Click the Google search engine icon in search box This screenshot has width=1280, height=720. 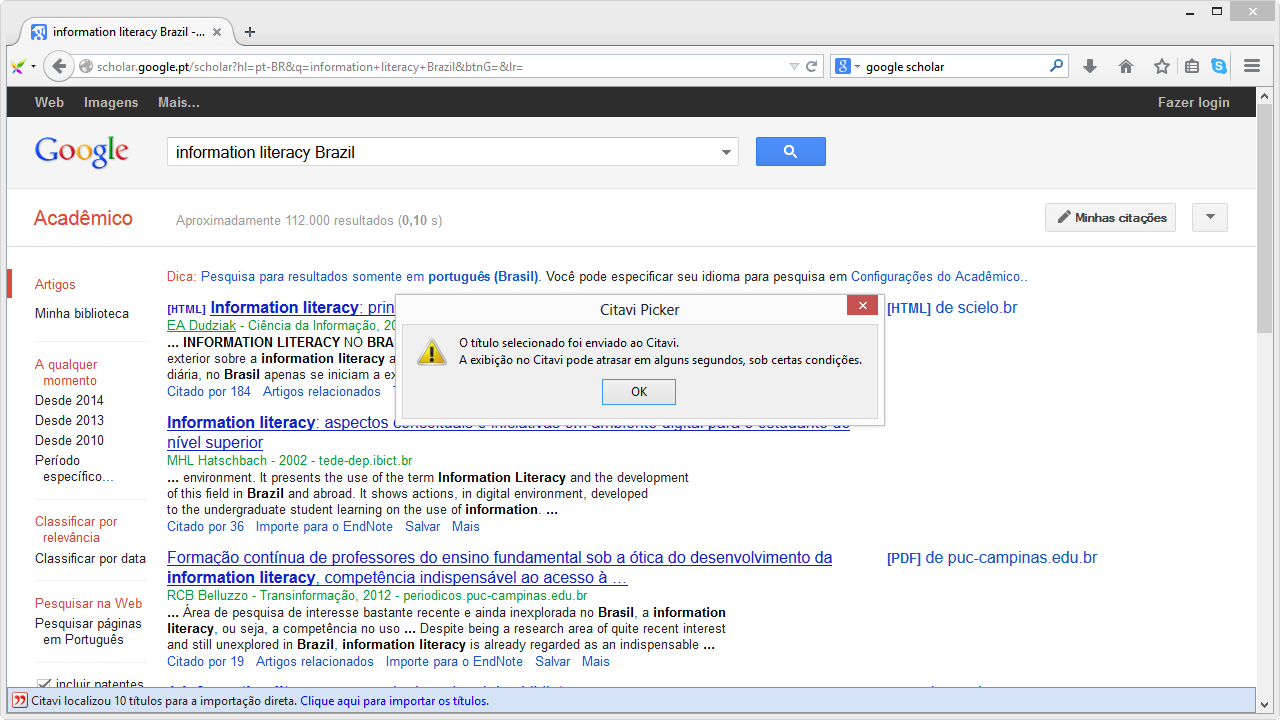coord(843,67)
